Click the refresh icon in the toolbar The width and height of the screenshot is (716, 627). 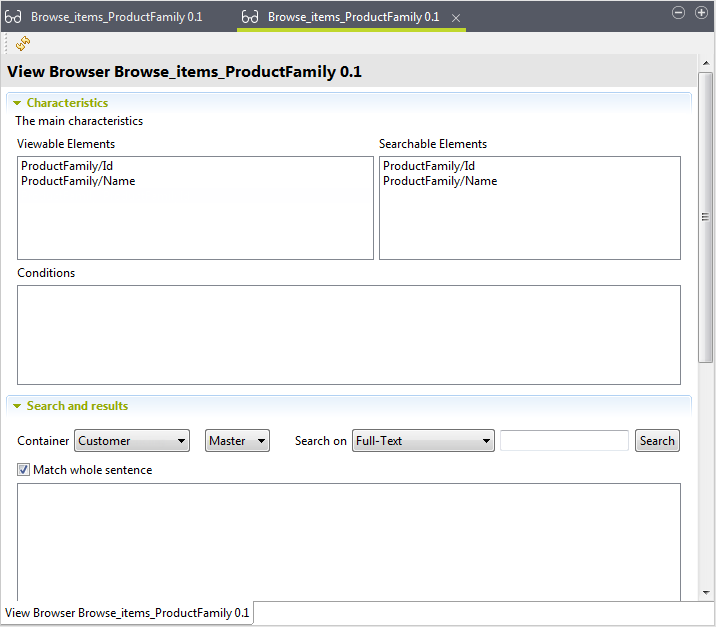click(x=23, y=43)
